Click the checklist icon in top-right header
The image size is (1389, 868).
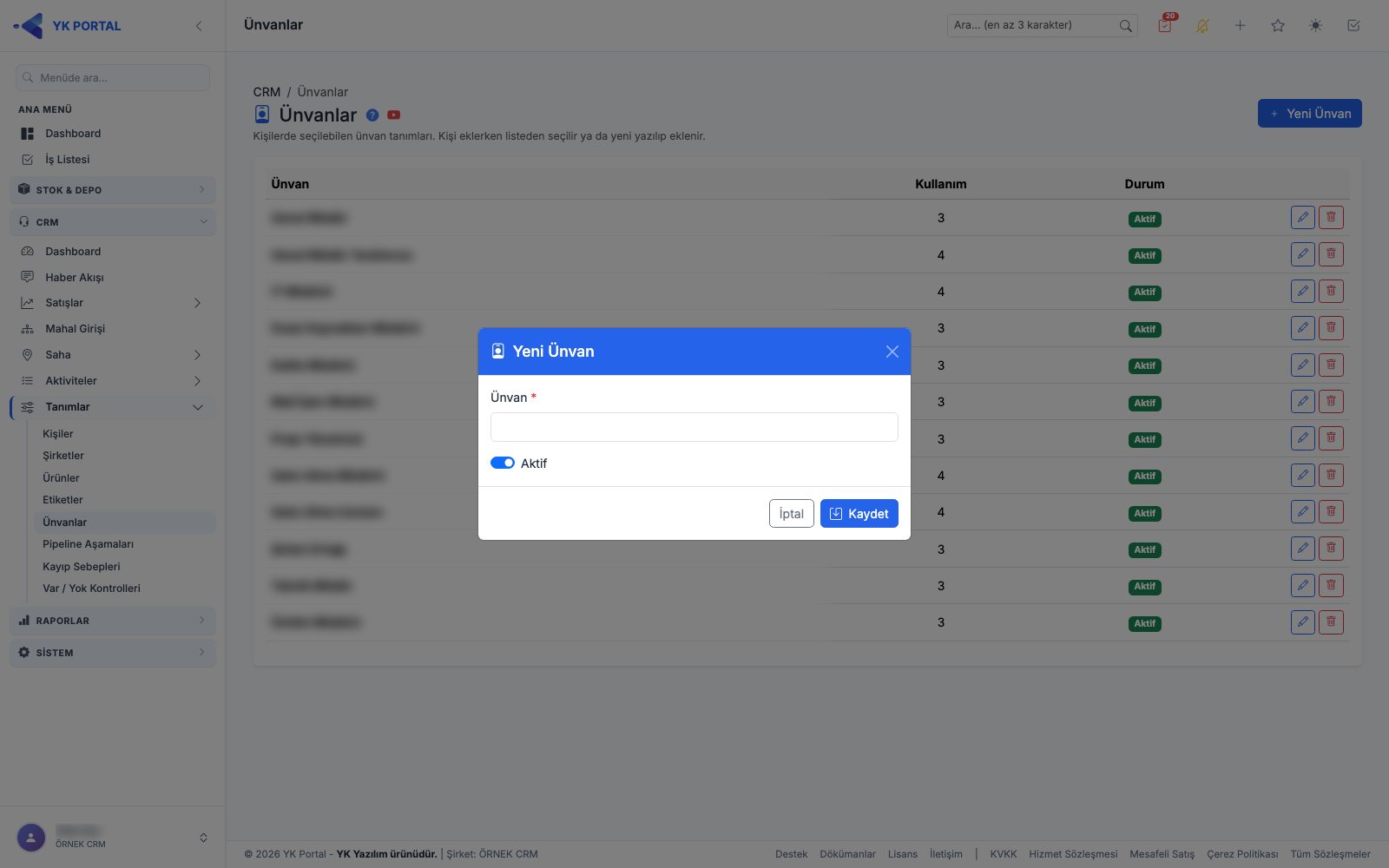tap(1353, 26)
